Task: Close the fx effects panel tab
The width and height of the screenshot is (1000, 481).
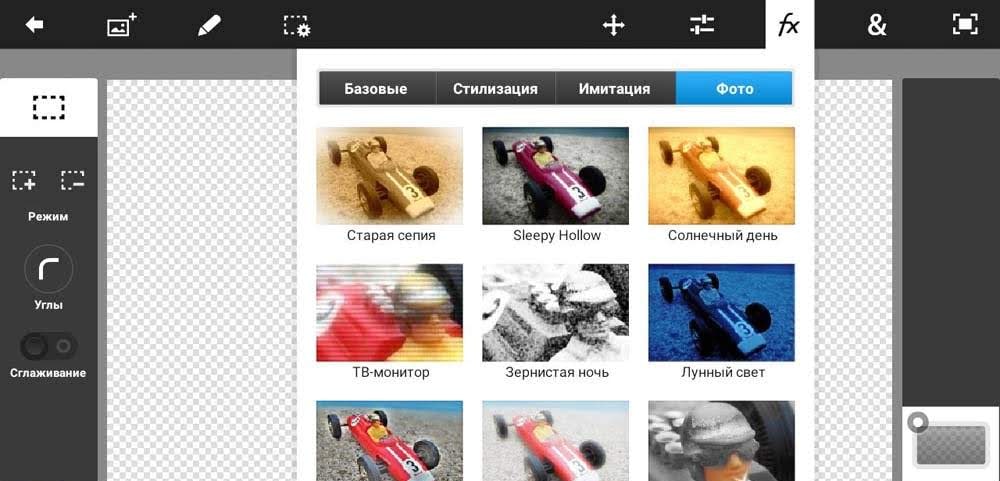Action: (789, 26)
